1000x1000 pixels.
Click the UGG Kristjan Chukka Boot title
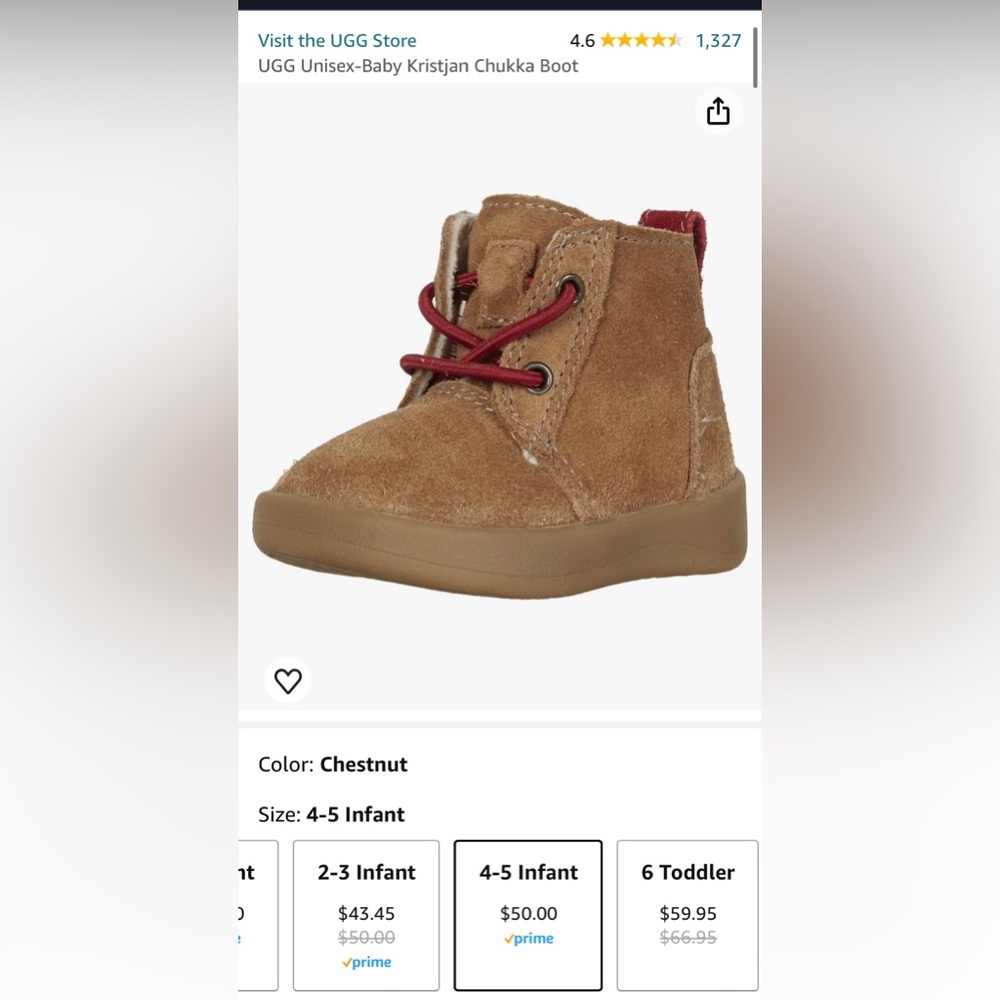pos(417,66)
